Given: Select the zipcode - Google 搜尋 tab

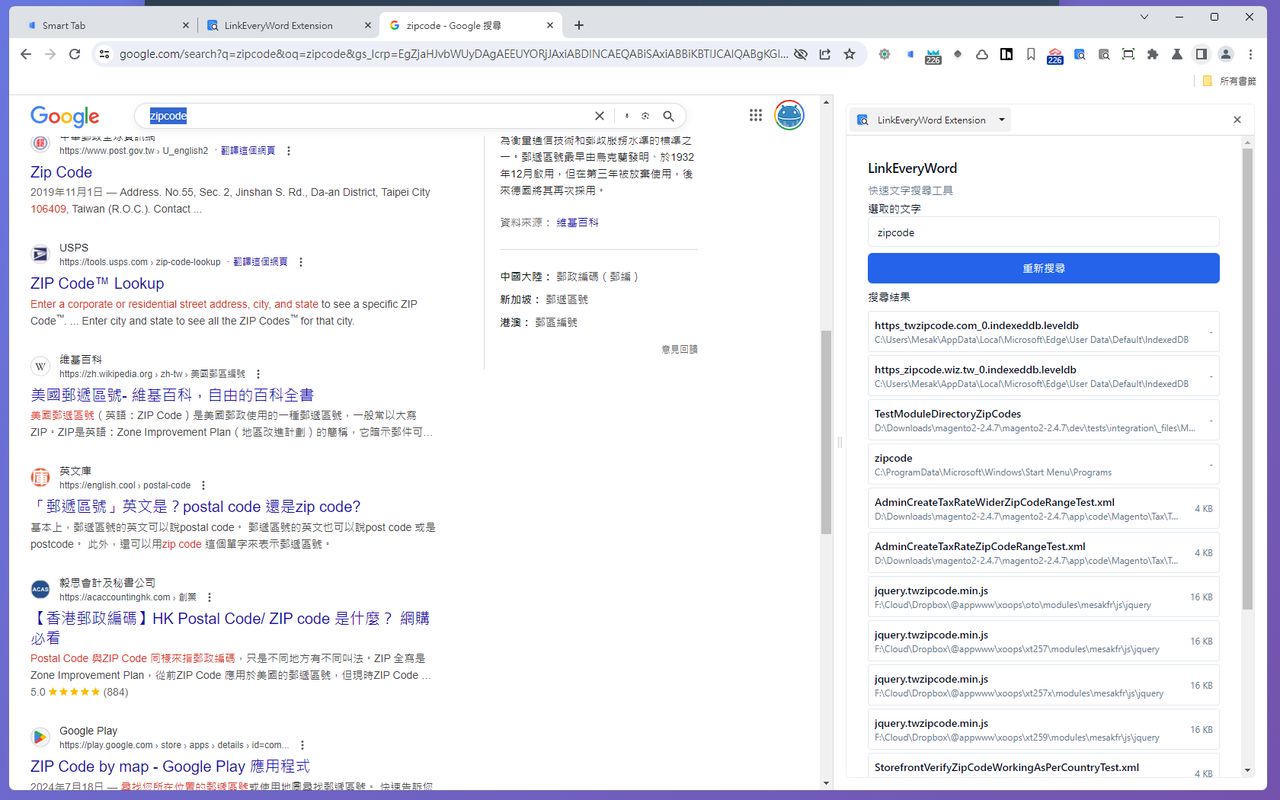Looking at the screenshot, I should (471, 25).
